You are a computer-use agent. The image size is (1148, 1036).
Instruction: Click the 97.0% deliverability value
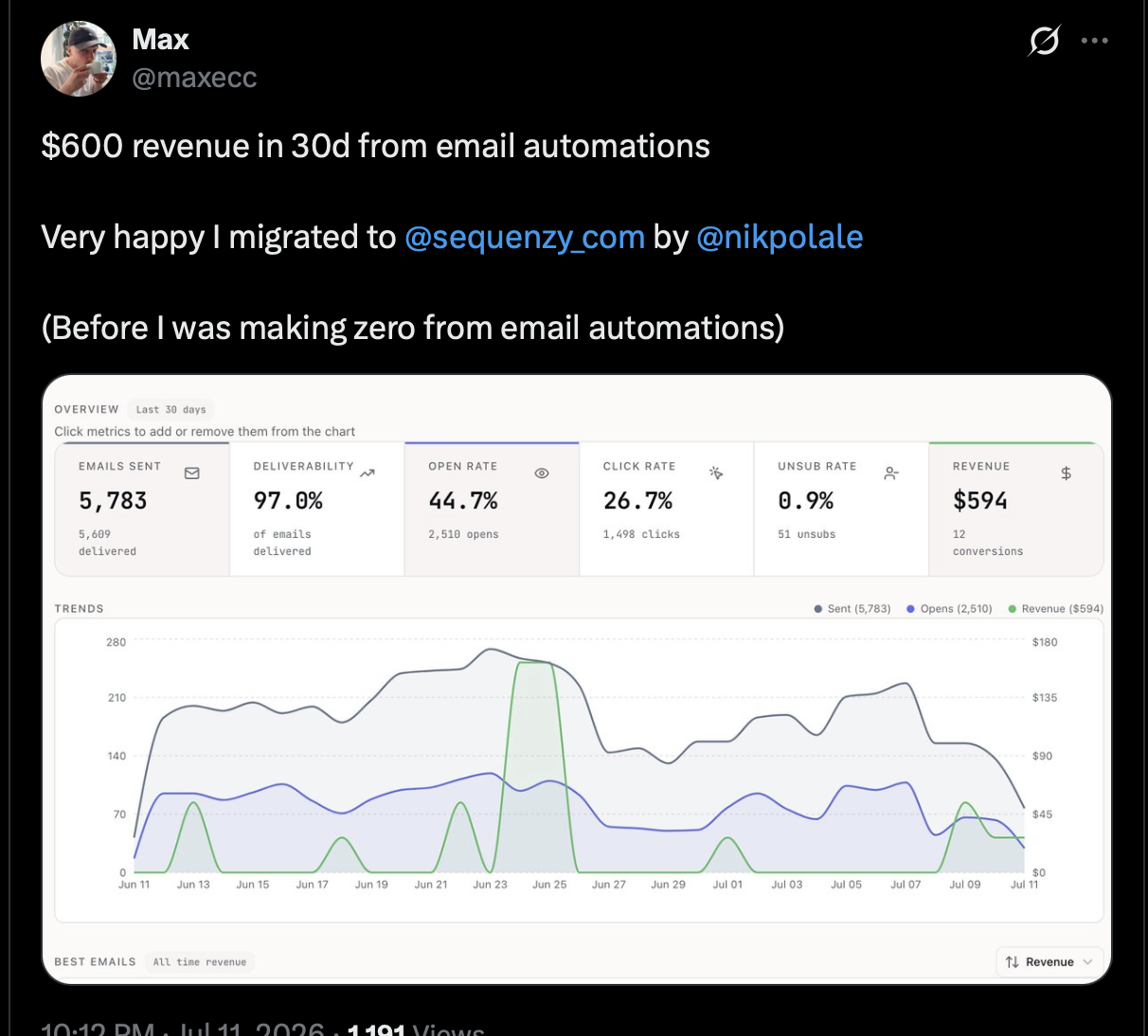tap(288, 500)
